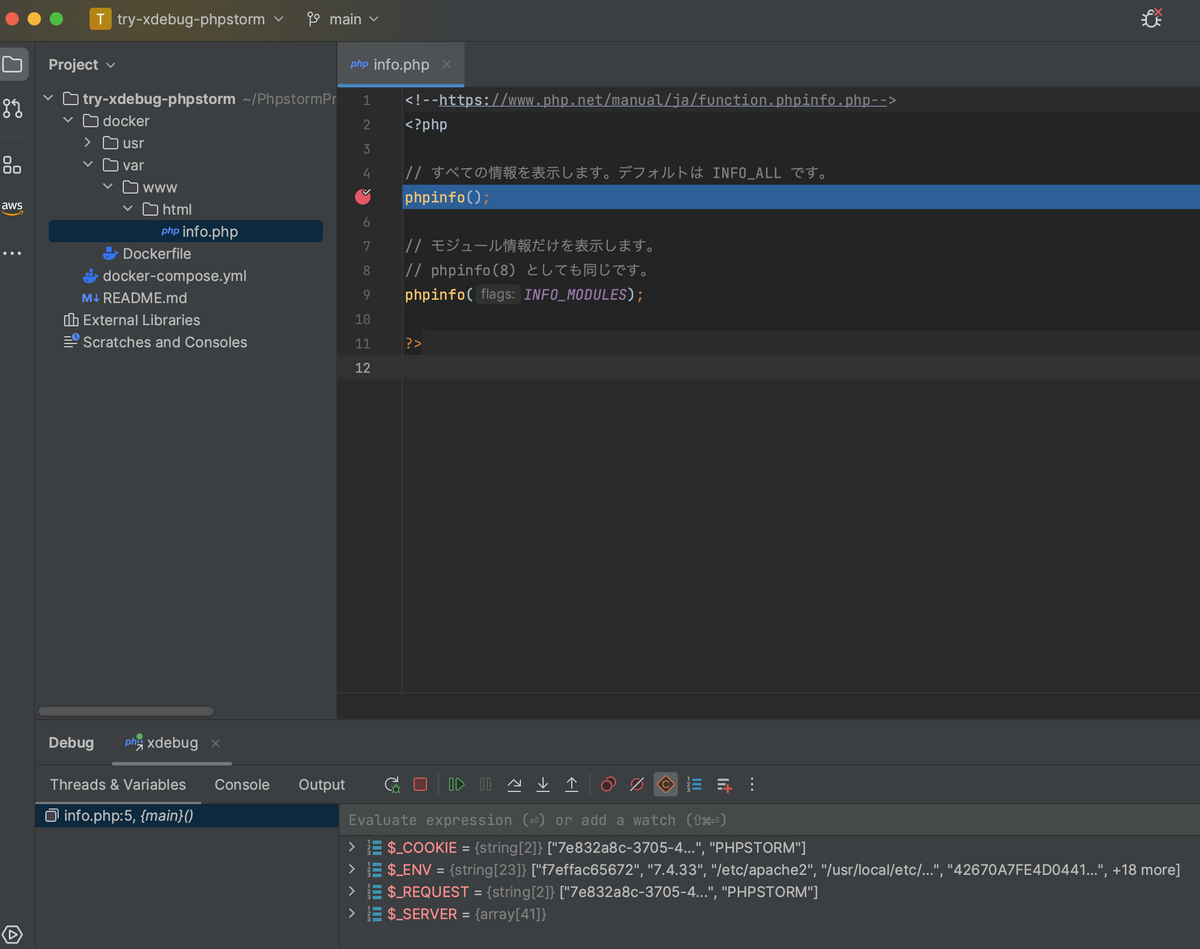Viewport: 1200px width, 949px height.
Task: Open the View Breakpoints dialog
Action: pos(608,785)
